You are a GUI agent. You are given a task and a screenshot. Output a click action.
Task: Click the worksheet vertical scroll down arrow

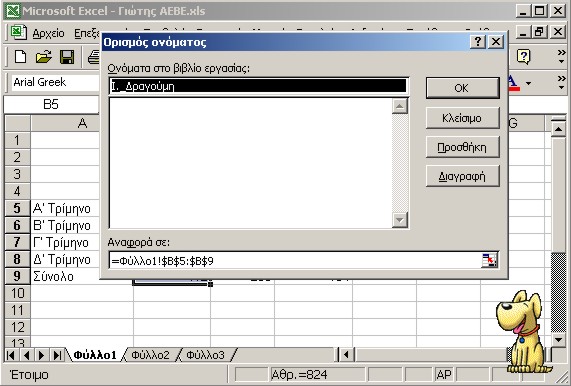point(558,339)
